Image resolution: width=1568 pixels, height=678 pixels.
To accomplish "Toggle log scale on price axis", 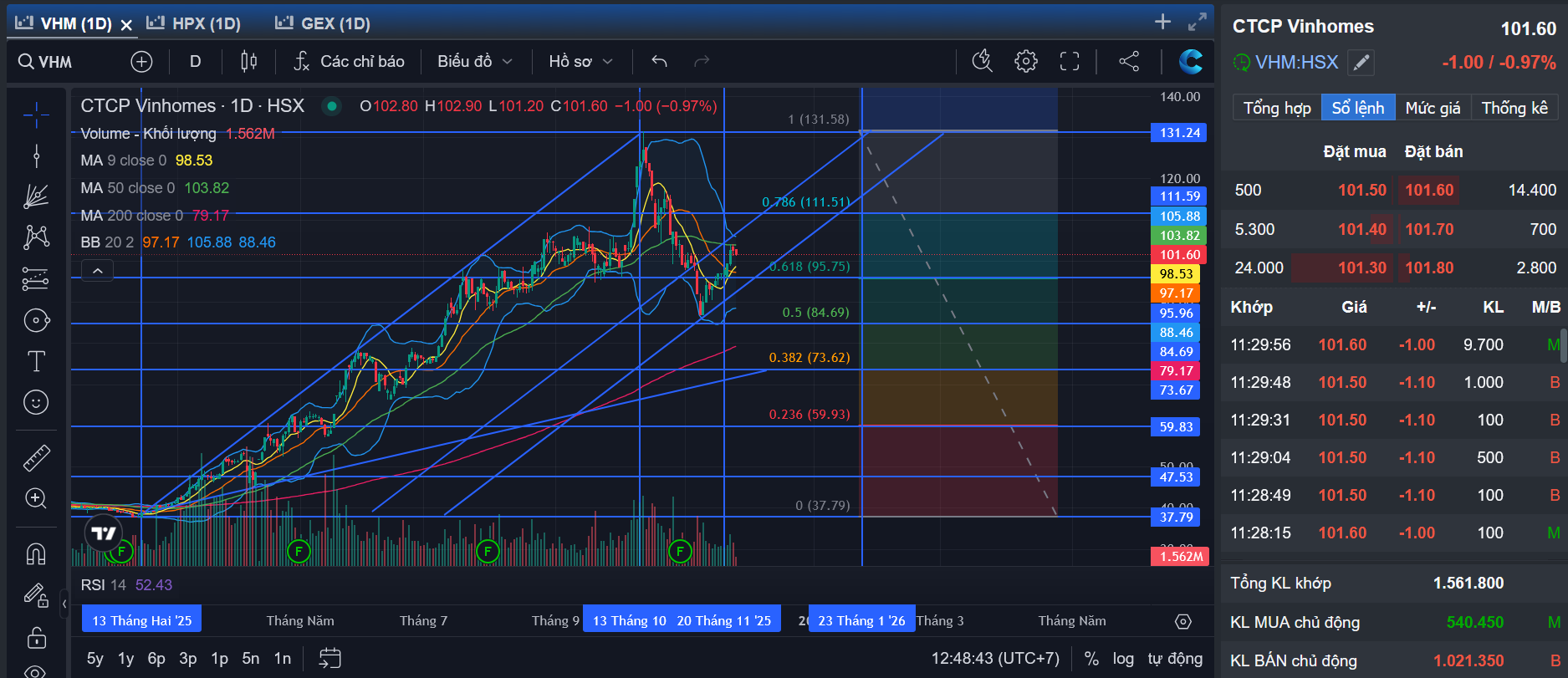I will click(1123, 658).
